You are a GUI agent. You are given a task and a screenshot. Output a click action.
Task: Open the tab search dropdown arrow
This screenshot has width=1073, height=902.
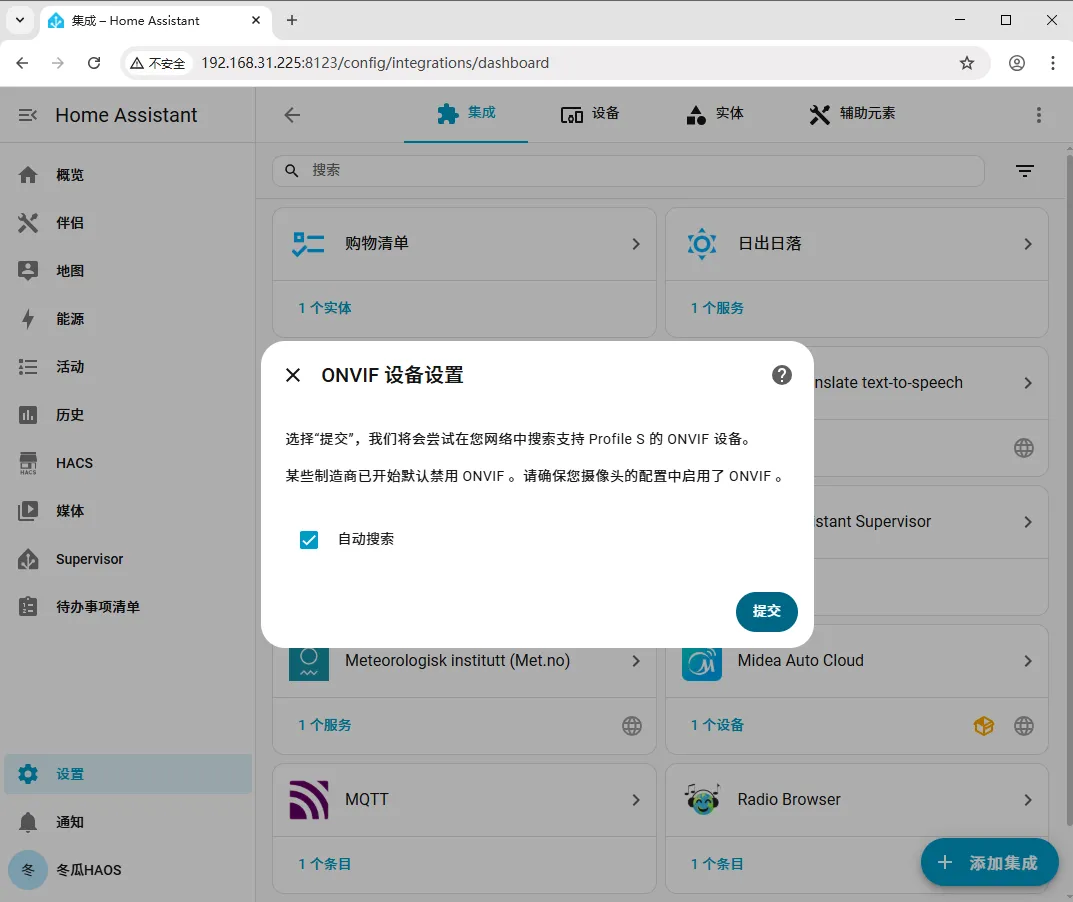tap(20, 21)
